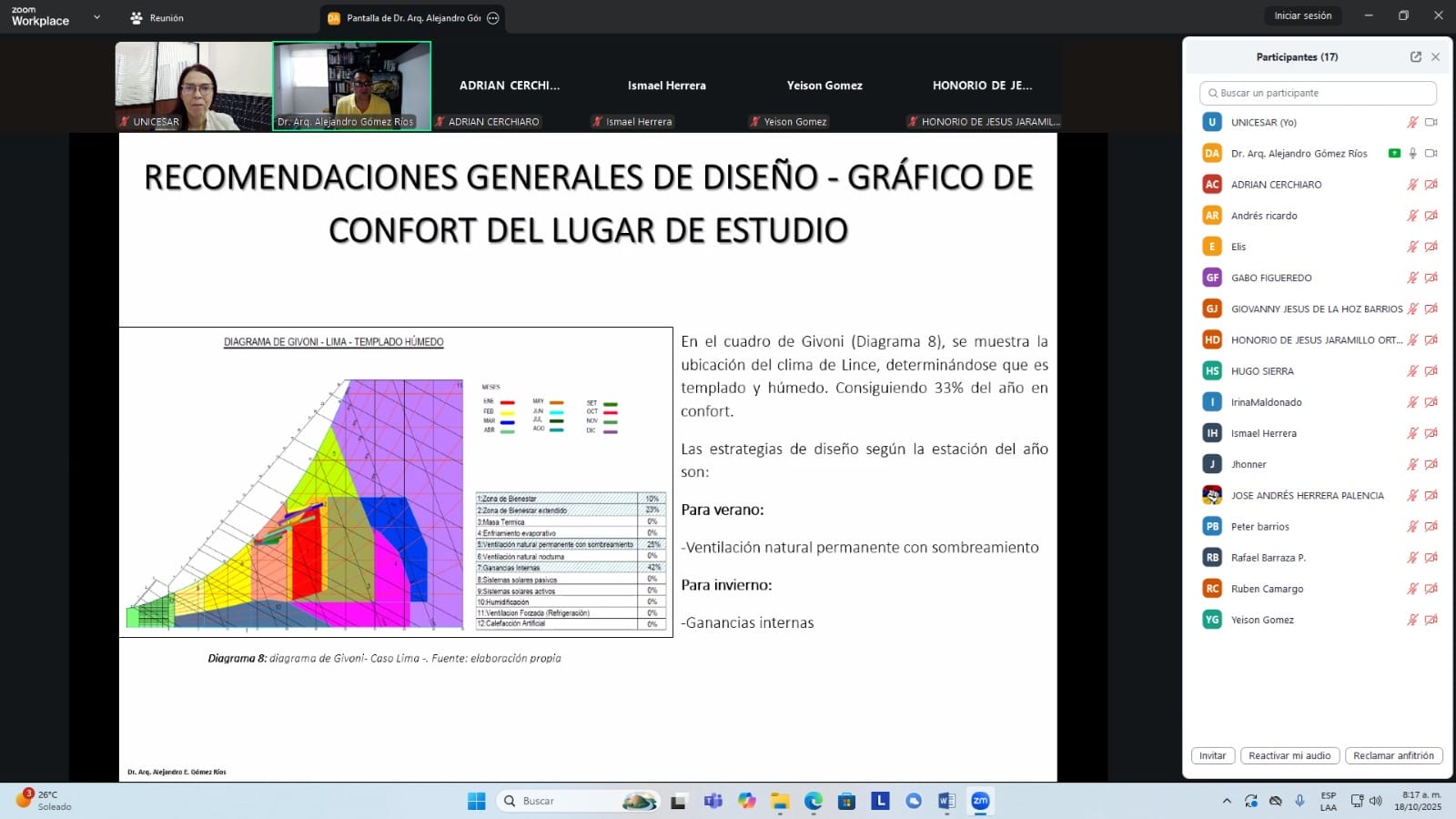Pop out the Participantes panel

(x=1415, y=56)
